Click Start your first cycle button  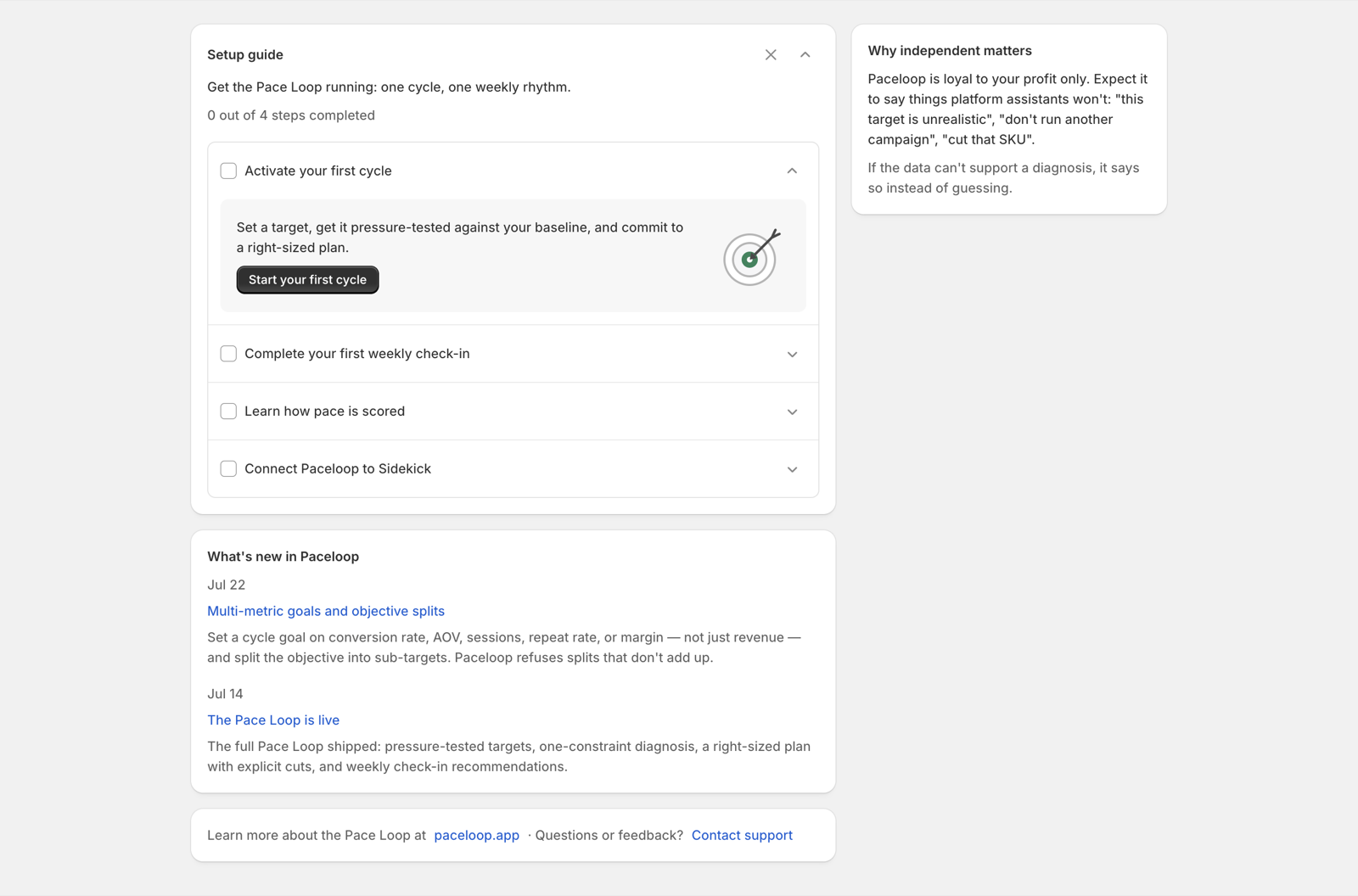tap(307, 280)
